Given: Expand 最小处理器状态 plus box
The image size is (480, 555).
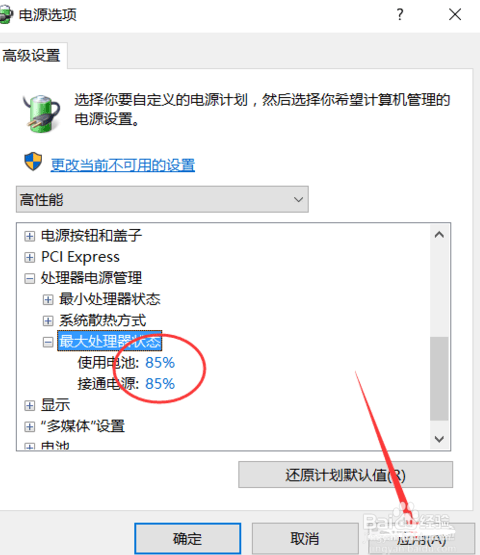Looking at the screenshot, I should pos(48,300).
